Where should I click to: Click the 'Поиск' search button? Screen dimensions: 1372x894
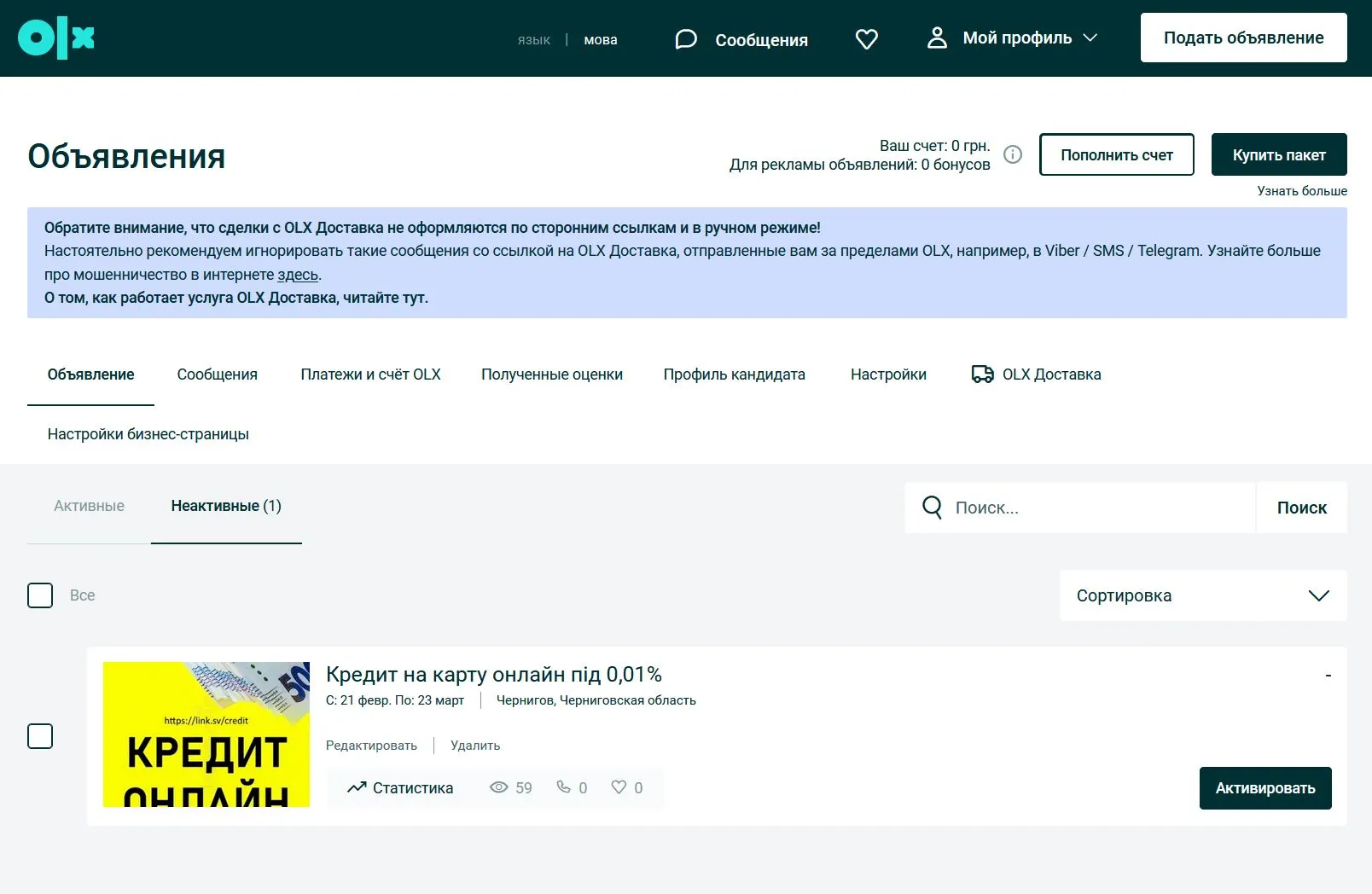click(x=1302, y=508)
